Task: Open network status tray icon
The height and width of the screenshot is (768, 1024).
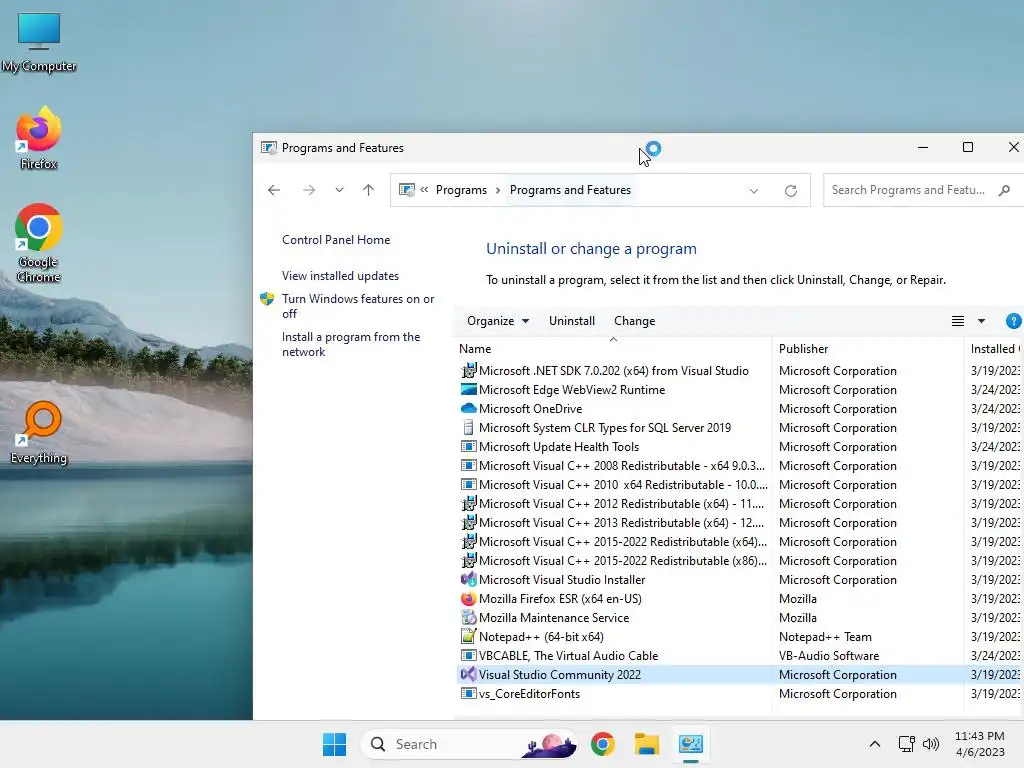Action: [x=906, y=744]
